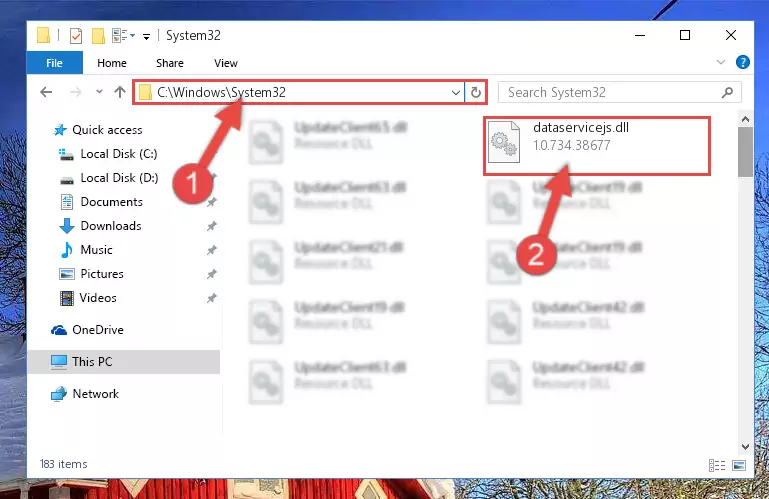
Task: Switch to Large icons view in status bar
Action: pyautogui.click(x=739, y=465)
